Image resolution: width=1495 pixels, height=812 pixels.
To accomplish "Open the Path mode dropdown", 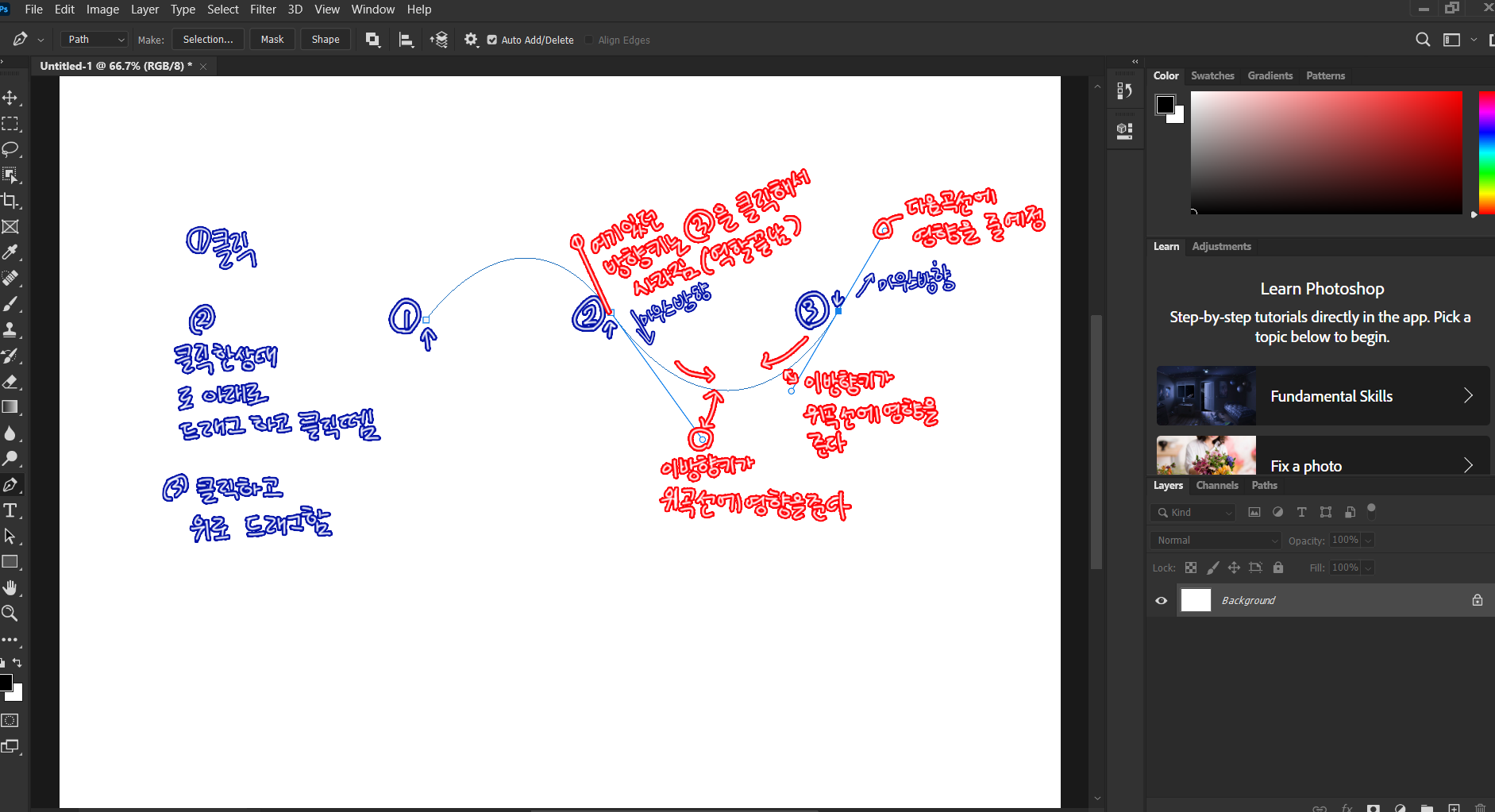I will [94, 40].
